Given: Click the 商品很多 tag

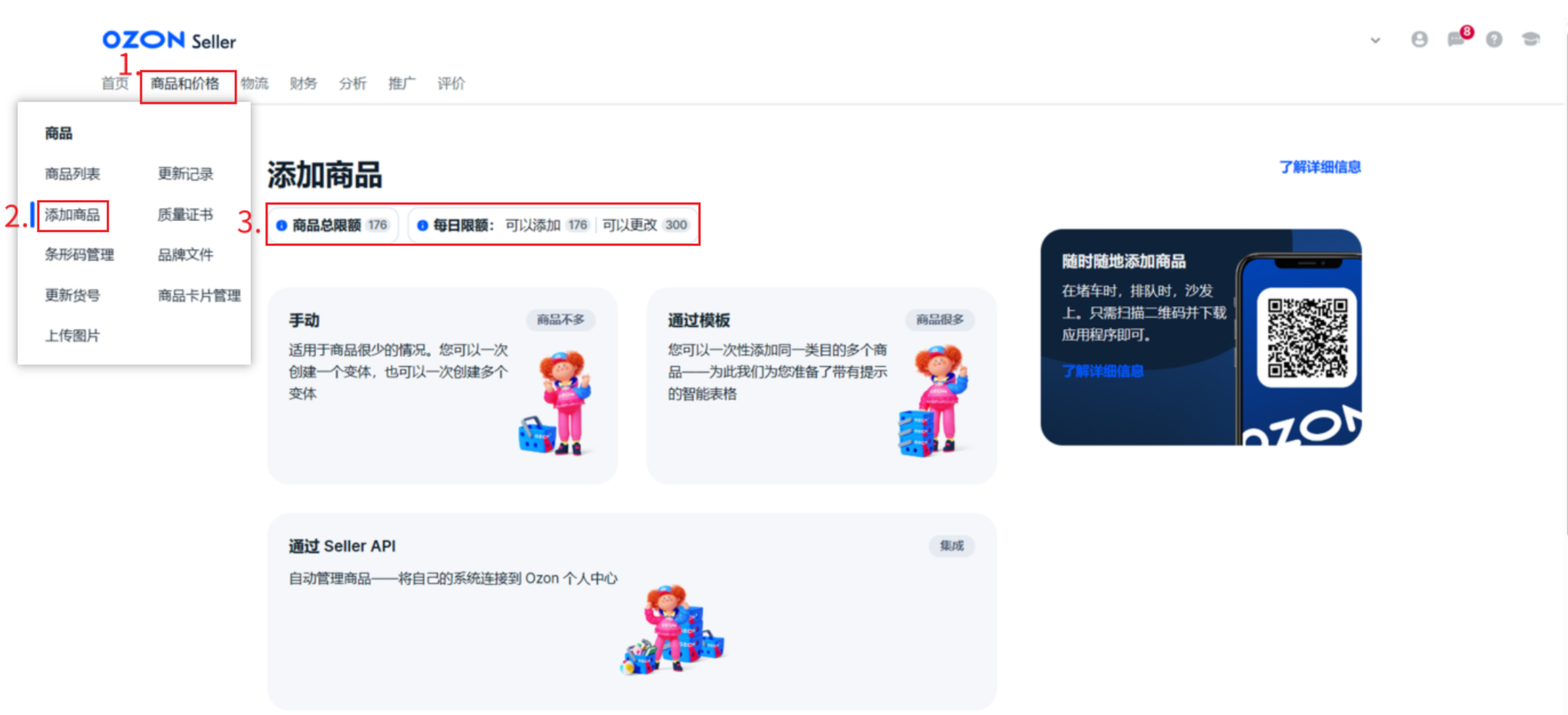Looking at the screenshot, I should pos(940,320).
